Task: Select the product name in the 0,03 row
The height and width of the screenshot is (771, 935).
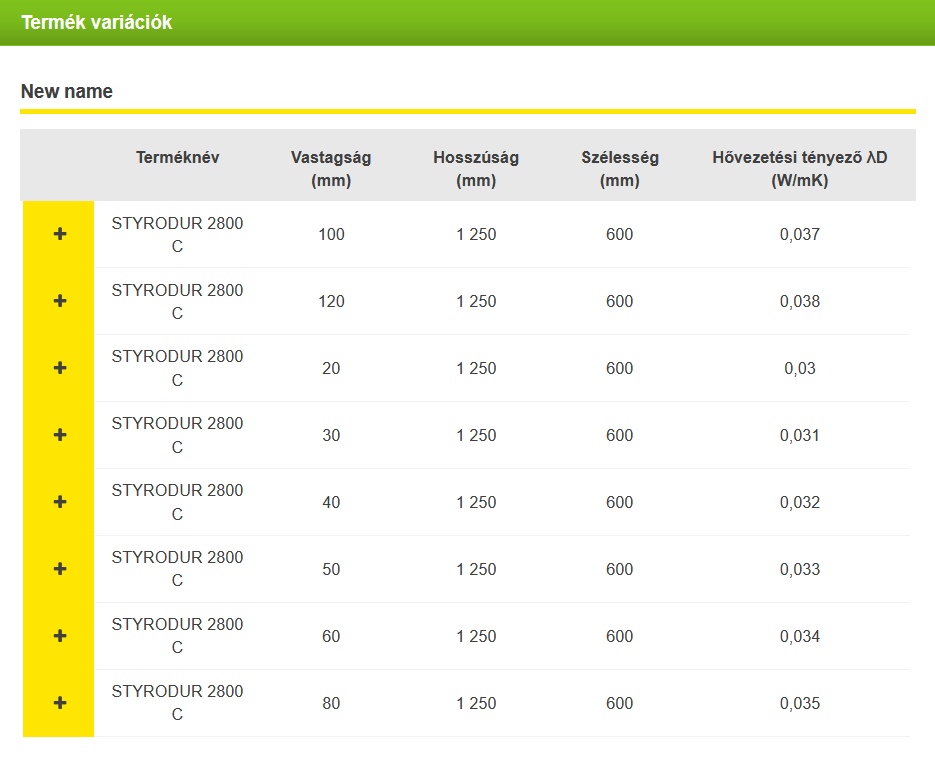Action: pos(177,368)
